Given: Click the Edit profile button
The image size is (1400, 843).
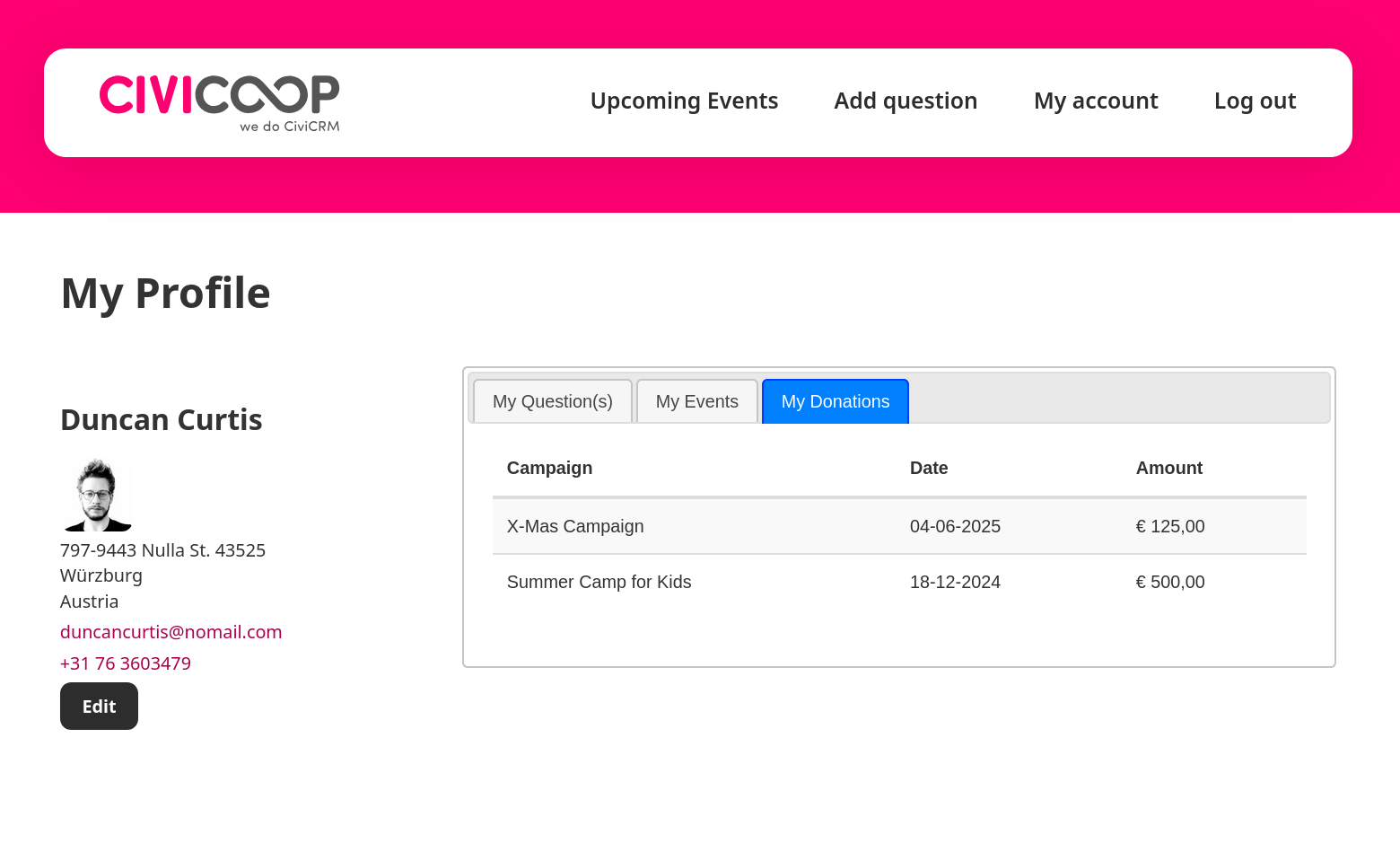Looking at the screenshot, I should click(x=99, y=707).
